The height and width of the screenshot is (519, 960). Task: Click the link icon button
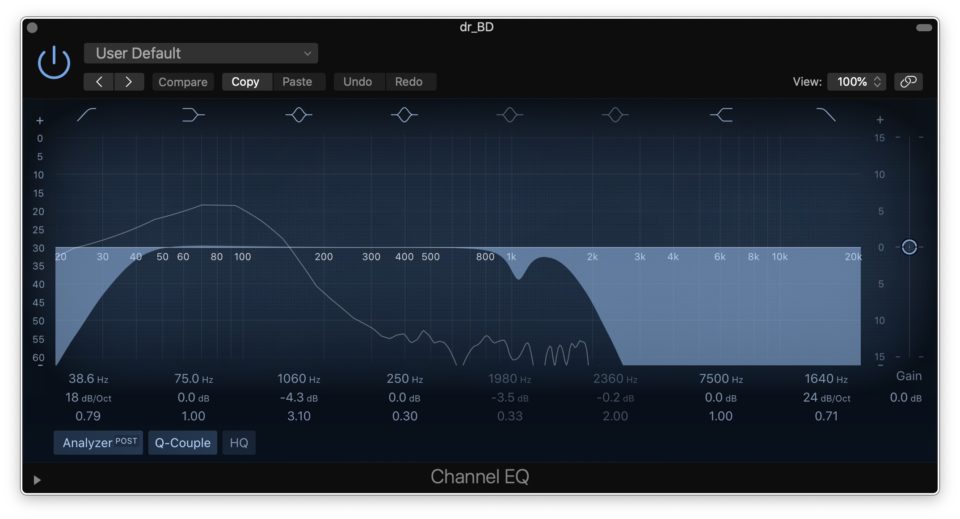coord(908,82)
